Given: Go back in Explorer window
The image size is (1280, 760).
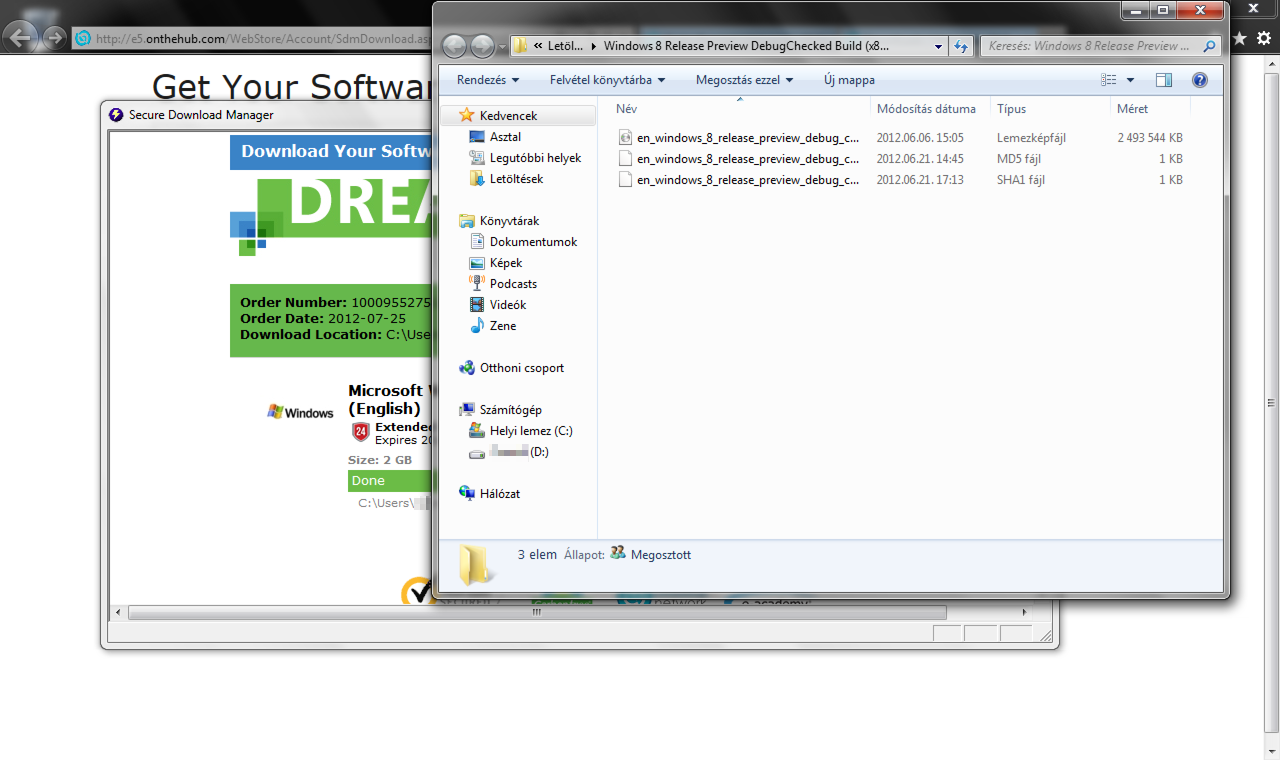Looking at the screenshot, I should coord(455,46).
